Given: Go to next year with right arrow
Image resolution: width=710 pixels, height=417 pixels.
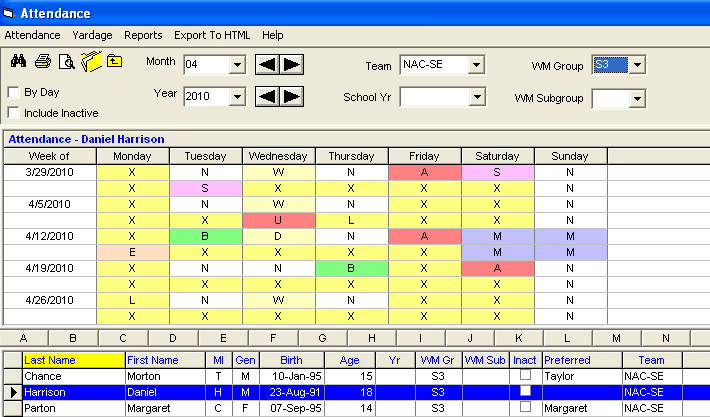Looking at the screenshot, I should click(291, 96).
